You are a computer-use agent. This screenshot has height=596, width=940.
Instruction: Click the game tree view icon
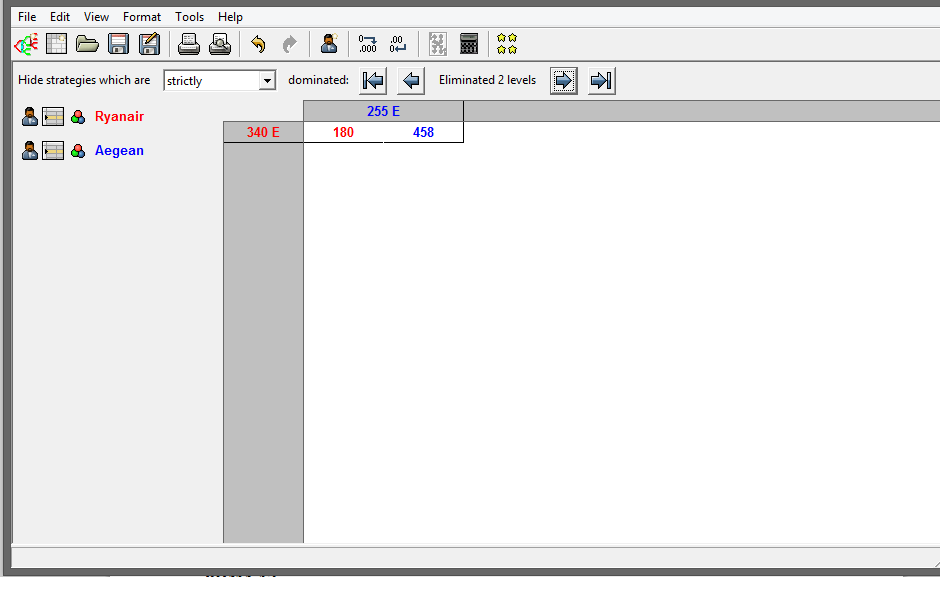click(438, 44)
